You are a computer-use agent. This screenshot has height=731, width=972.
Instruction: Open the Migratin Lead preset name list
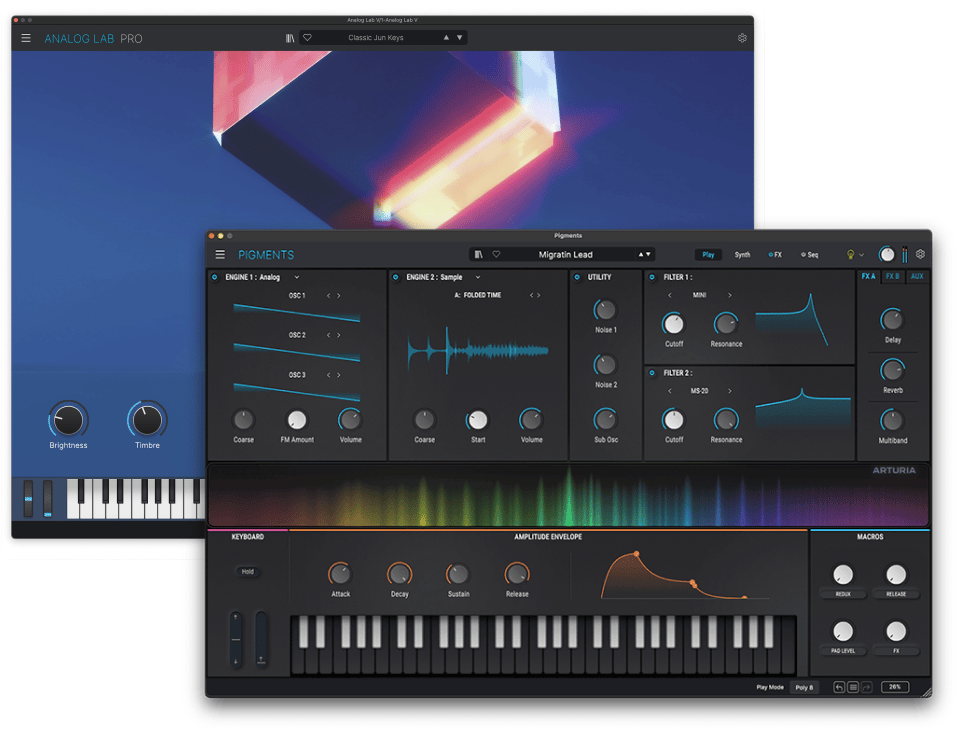click(x=565, y=254)
